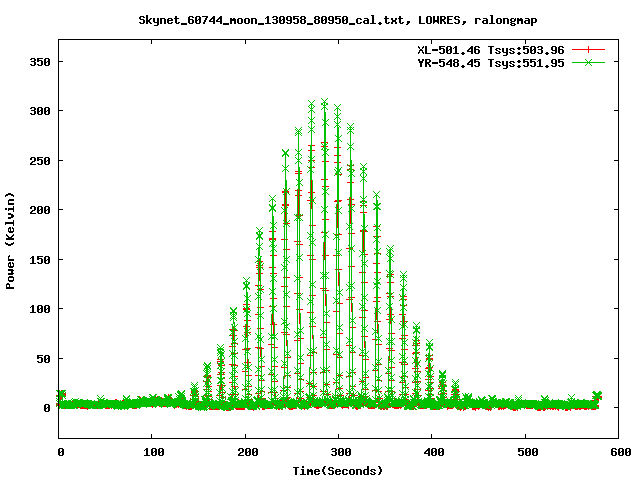Click y-axis tick label 200
640x480 pixels.
click(x=40, y=210)
